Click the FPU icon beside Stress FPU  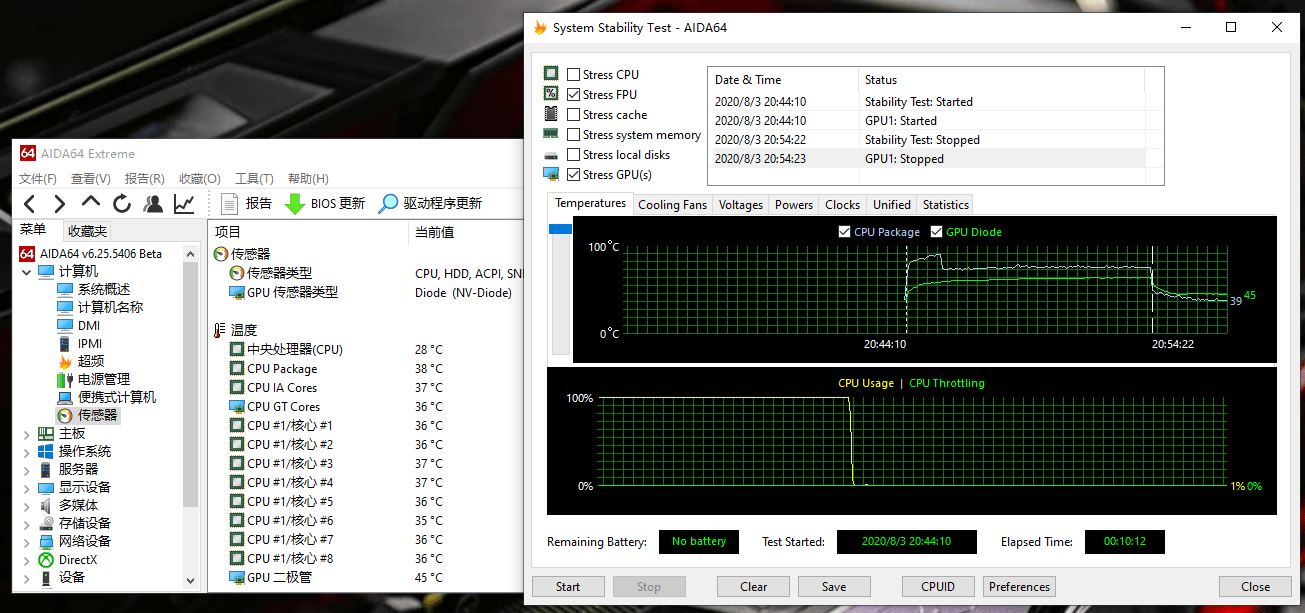click(551, 94)
